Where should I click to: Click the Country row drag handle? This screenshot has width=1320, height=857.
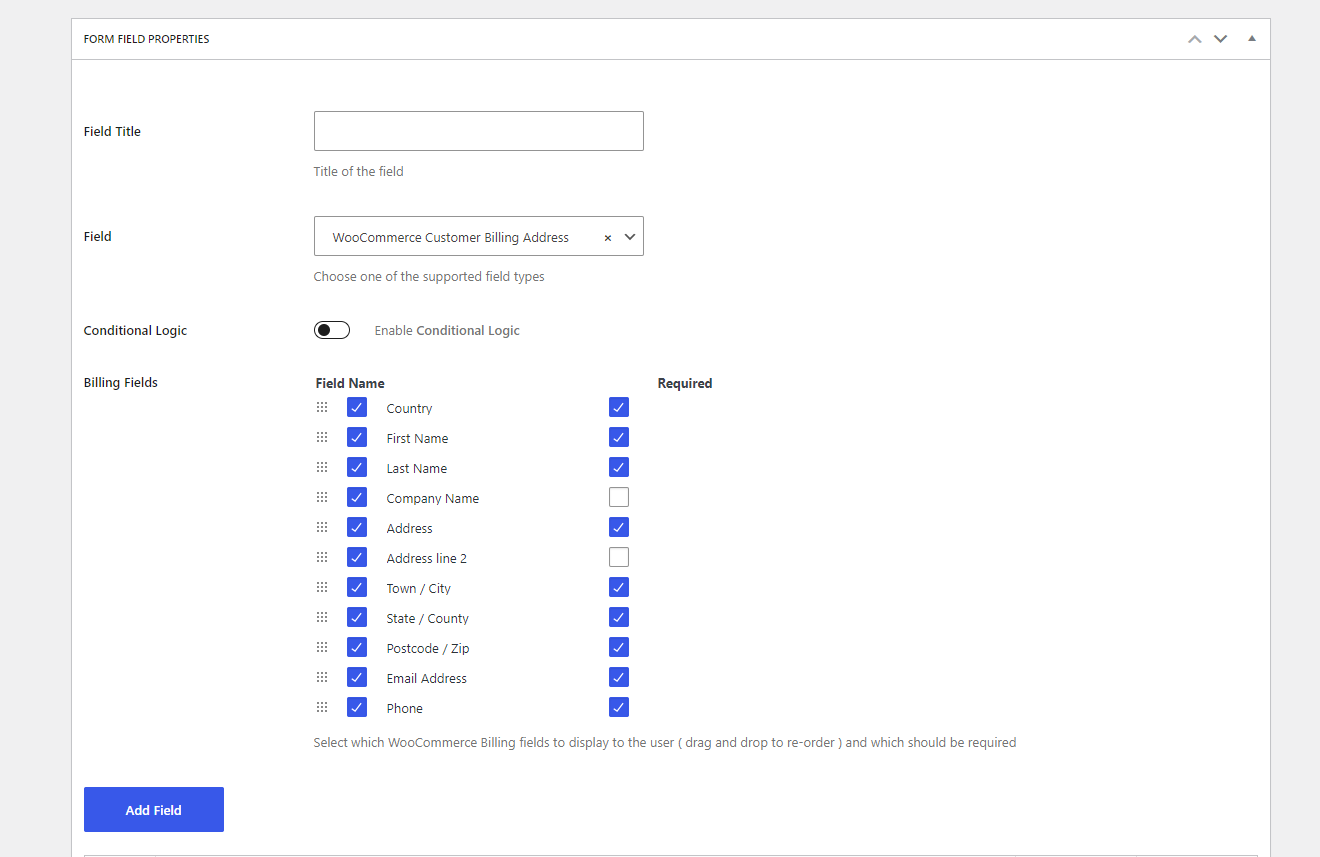tap(322, 407)
